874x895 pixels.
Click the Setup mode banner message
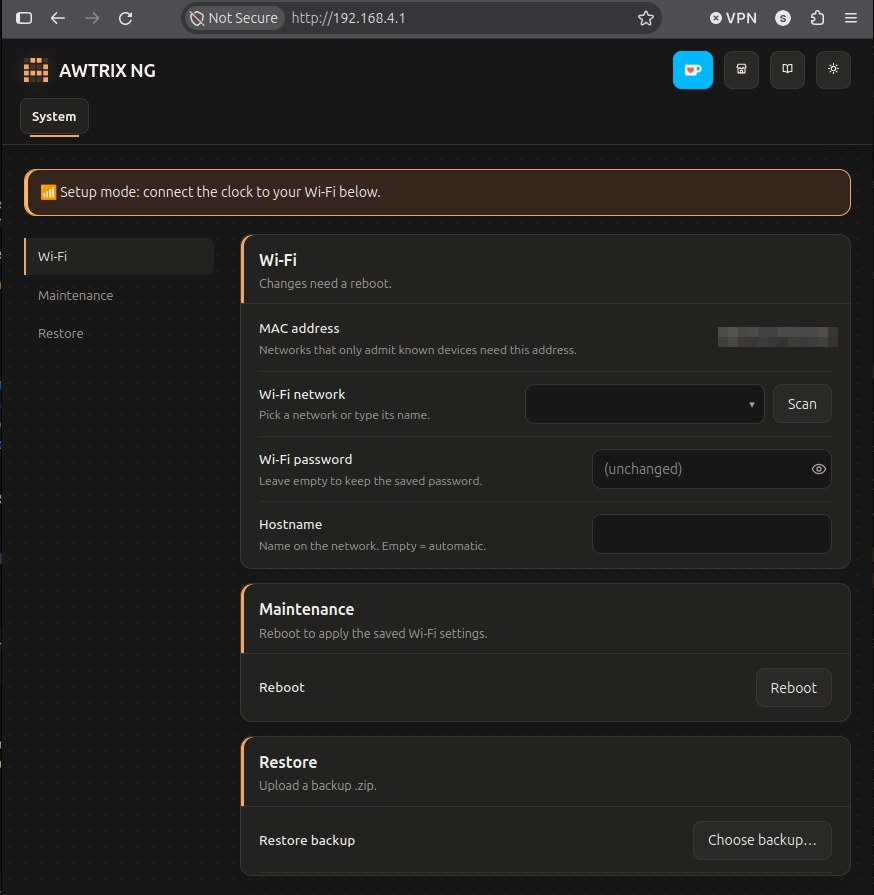tap(437, 192)
